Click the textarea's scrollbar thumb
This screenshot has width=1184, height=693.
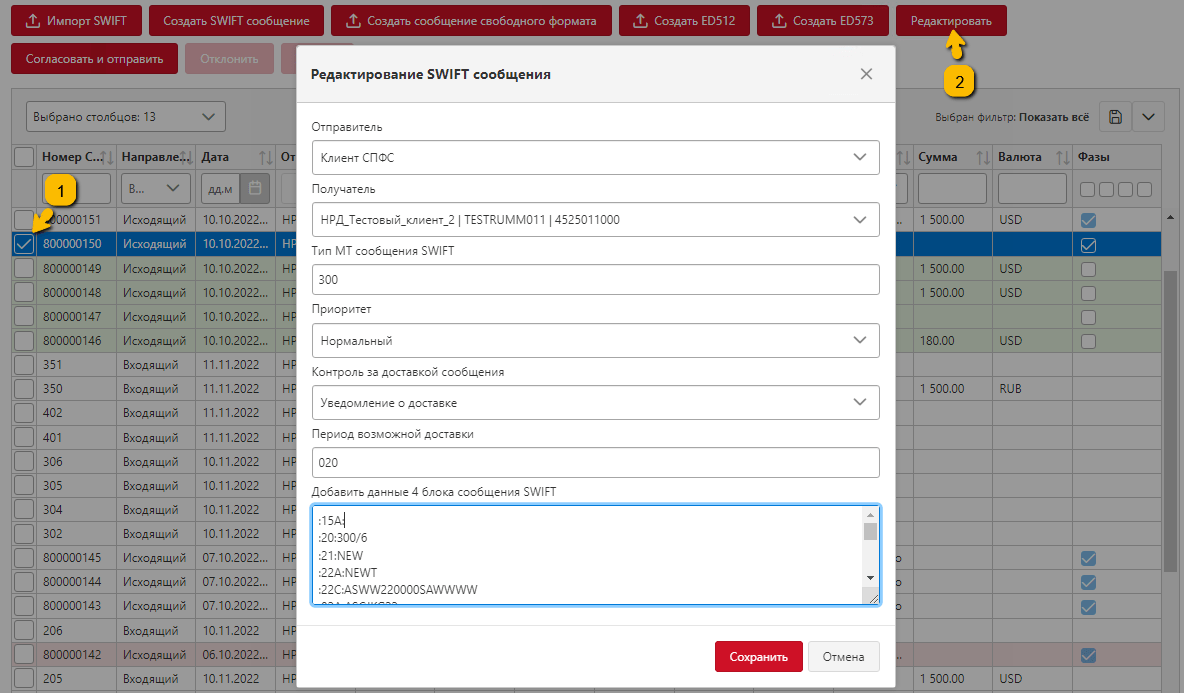pos(870,531)
